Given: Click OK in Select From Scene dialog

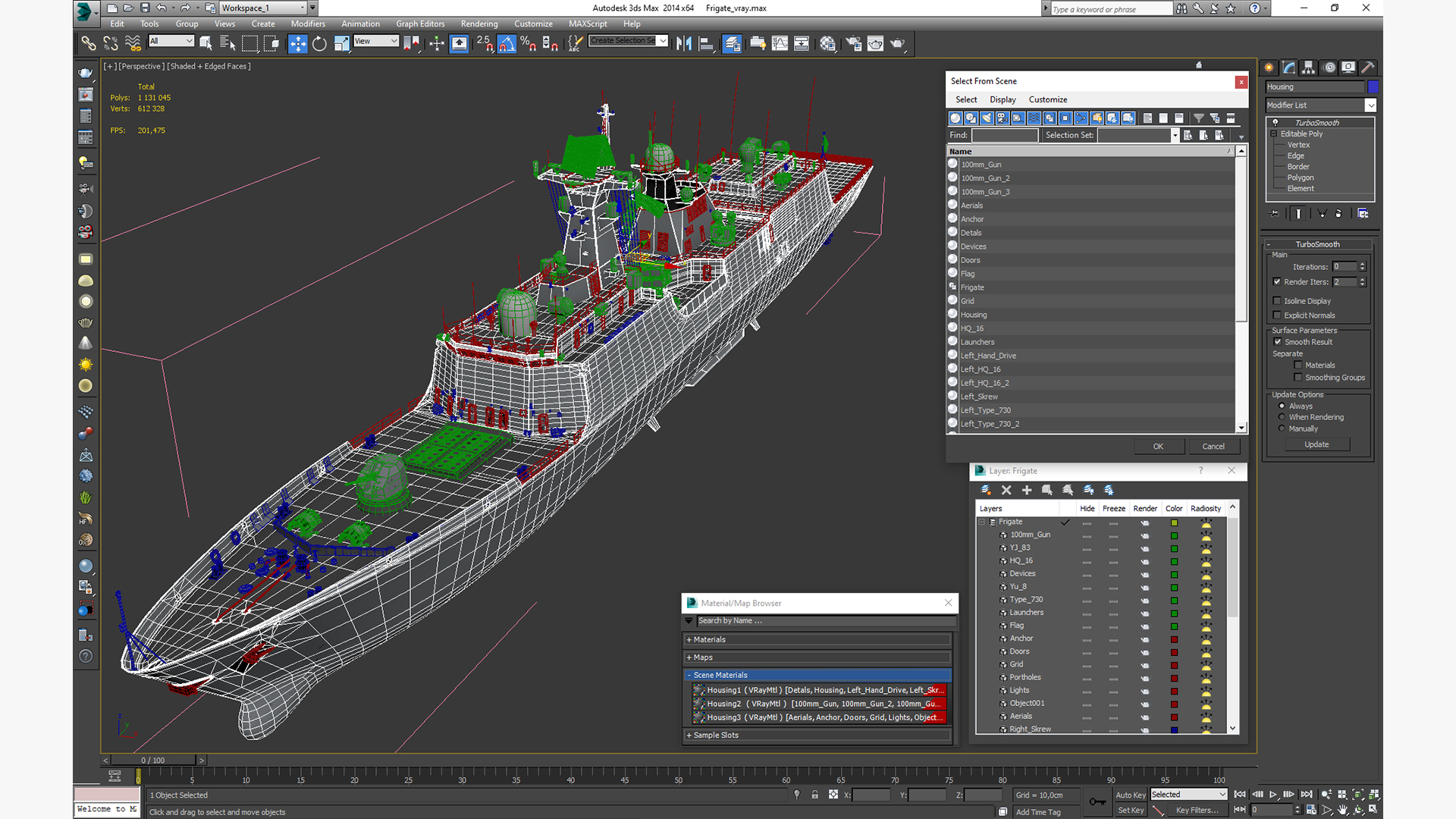Looking at the screenshot, I should coord(1159,447).
